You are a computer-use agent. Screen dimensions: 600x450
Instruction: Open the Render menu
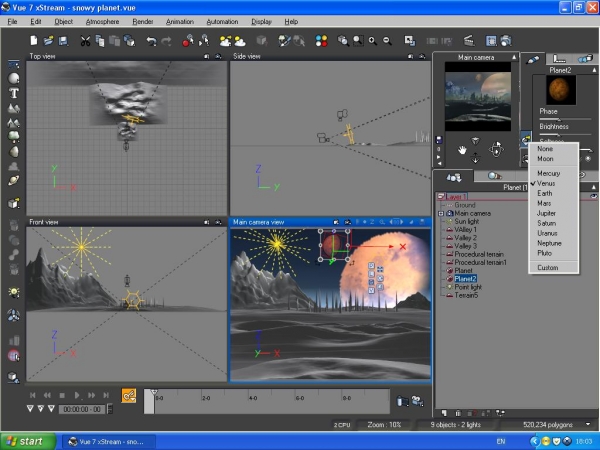(x=143, y=21)
